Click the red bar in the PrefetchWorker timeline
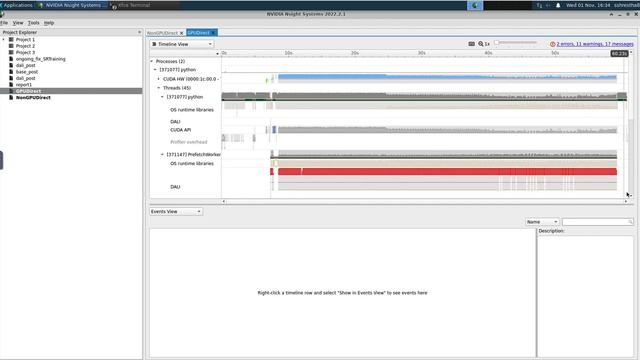 click(x=447, y=171)
